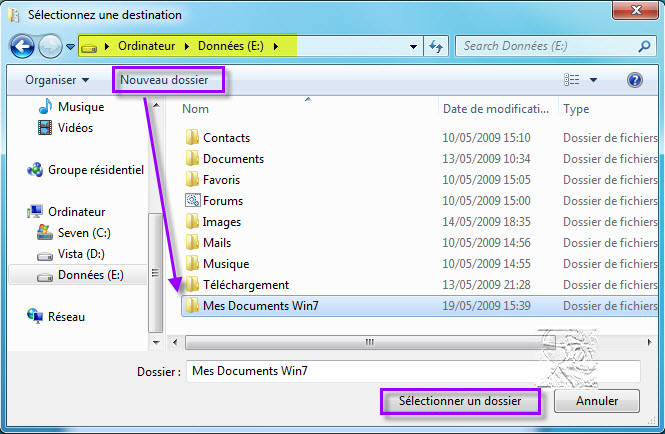Select Vidéos library in sidebar
This screenshot has width=665, height=434.
click(75, 127)
